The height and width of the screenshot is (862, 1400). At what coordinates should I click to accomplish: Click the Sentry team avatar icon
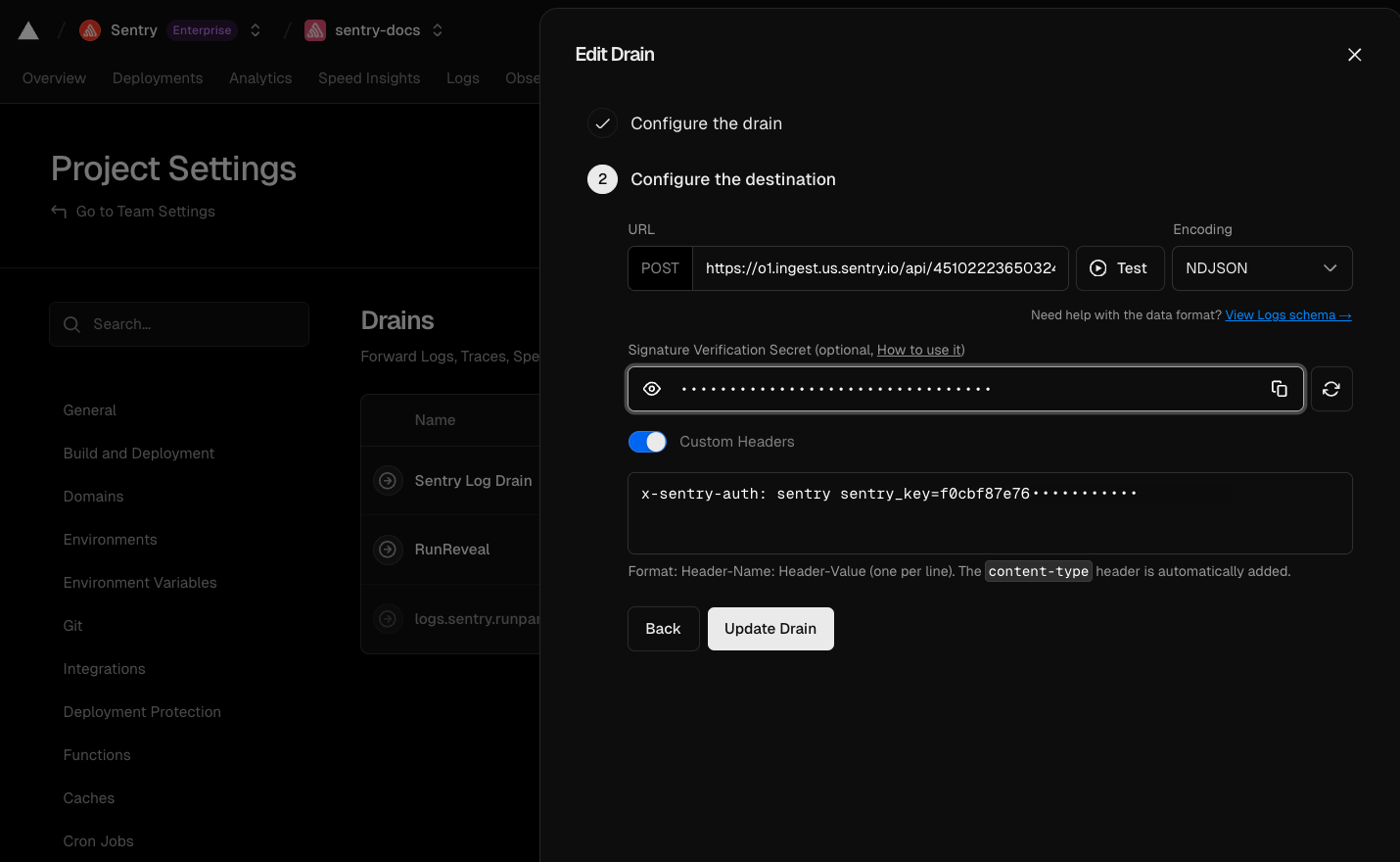[90, 30]
